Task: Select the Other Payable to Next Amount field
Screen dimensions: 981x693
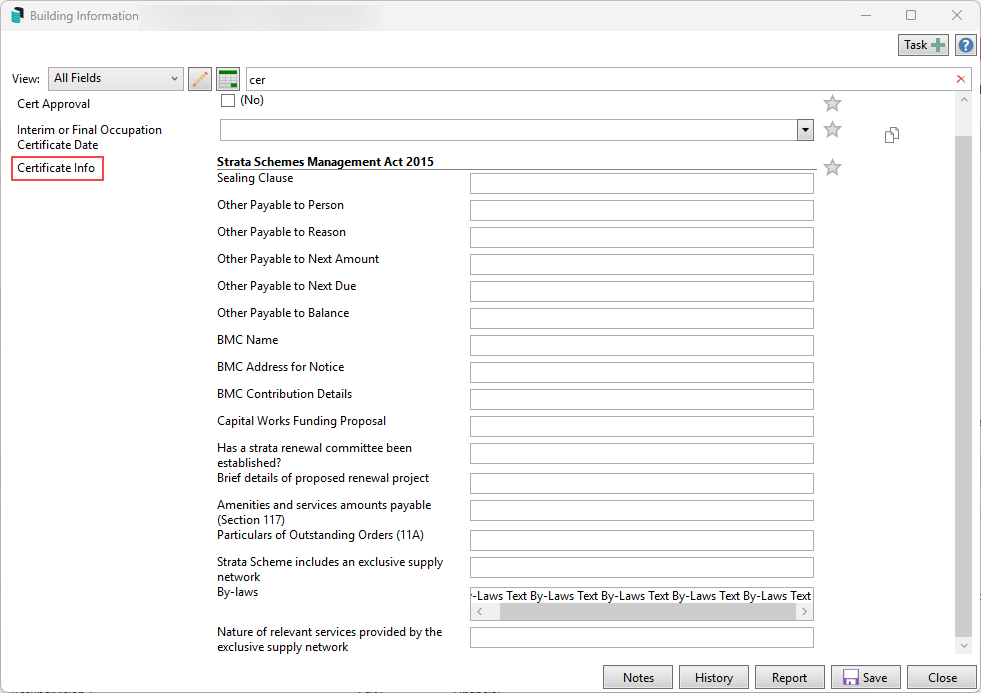Action: pyautogui.click(x=641, y=264)
